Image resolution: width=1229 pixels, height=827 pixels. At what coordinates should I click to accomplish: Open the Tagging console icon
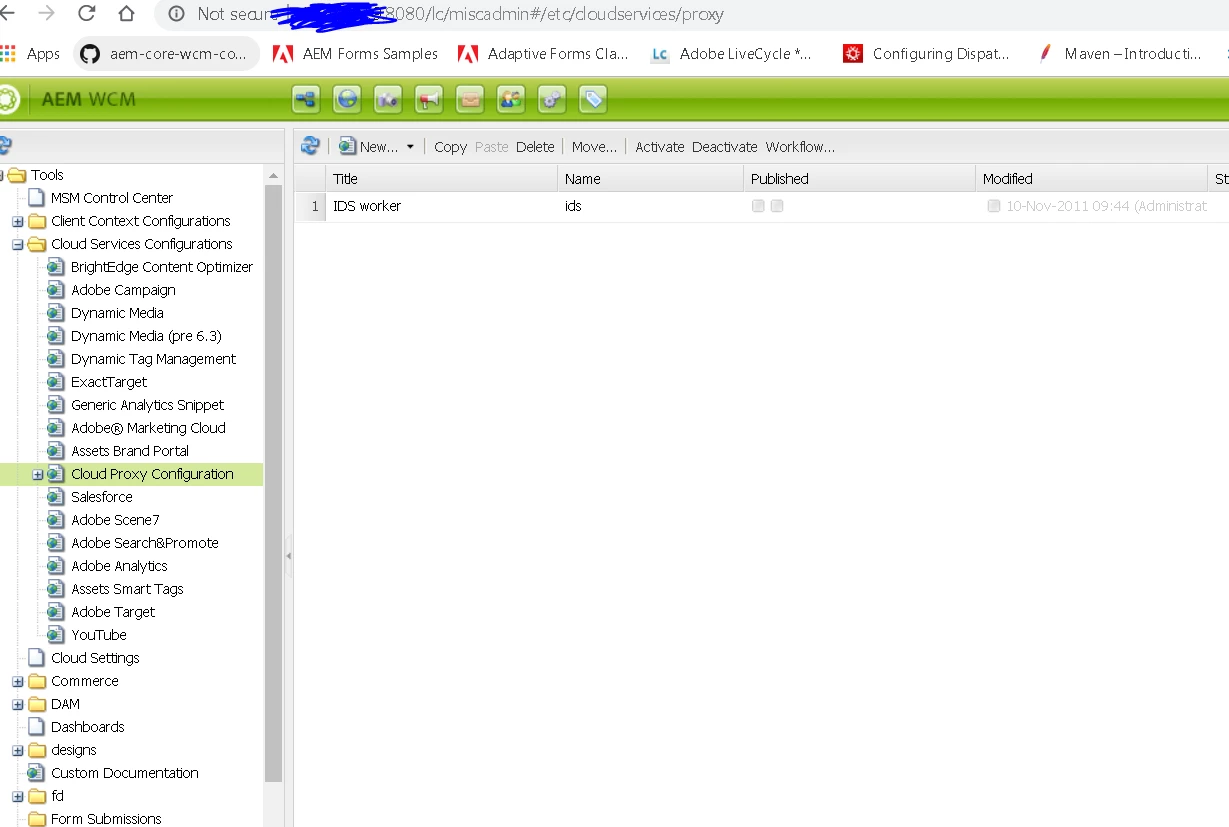pyautogui.click(x=593, y=100)
